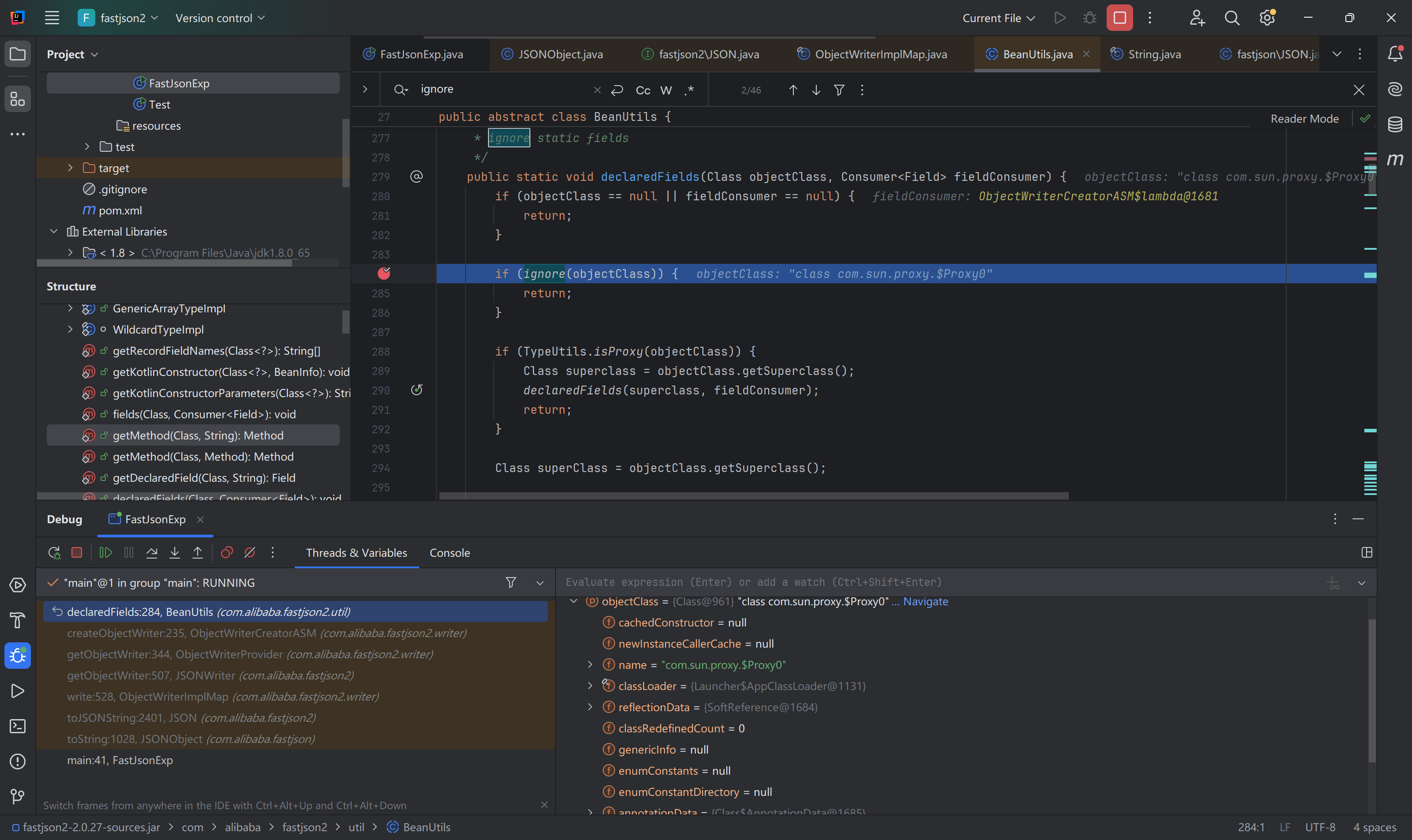Expand the test folder
The height and width of the screenshot is (840, 1412).
pos(87,147)
